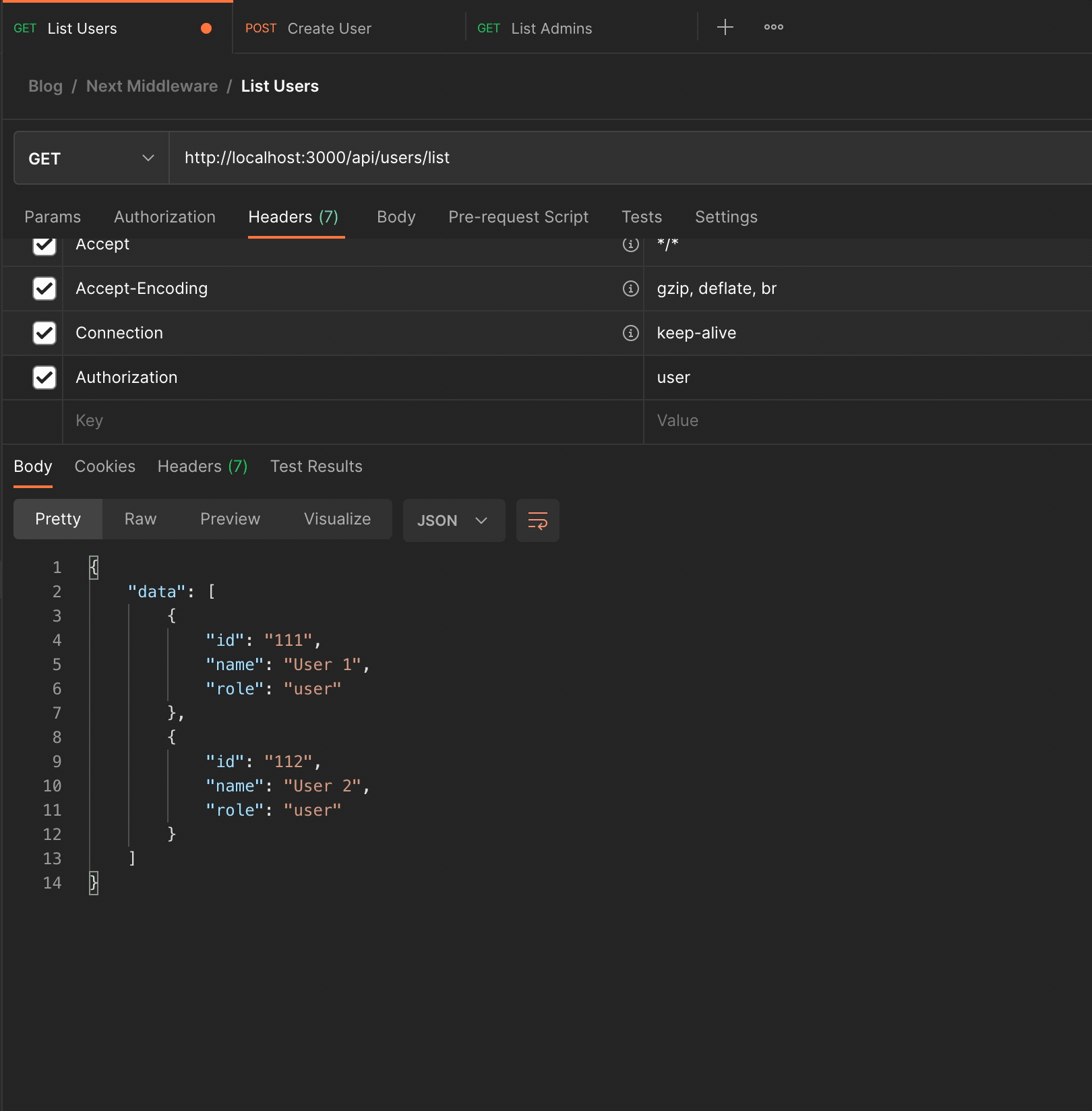1092x1111 pixels.
Task: Open the Next Middleware breadcrumb link
Action: tap(151, 86)
